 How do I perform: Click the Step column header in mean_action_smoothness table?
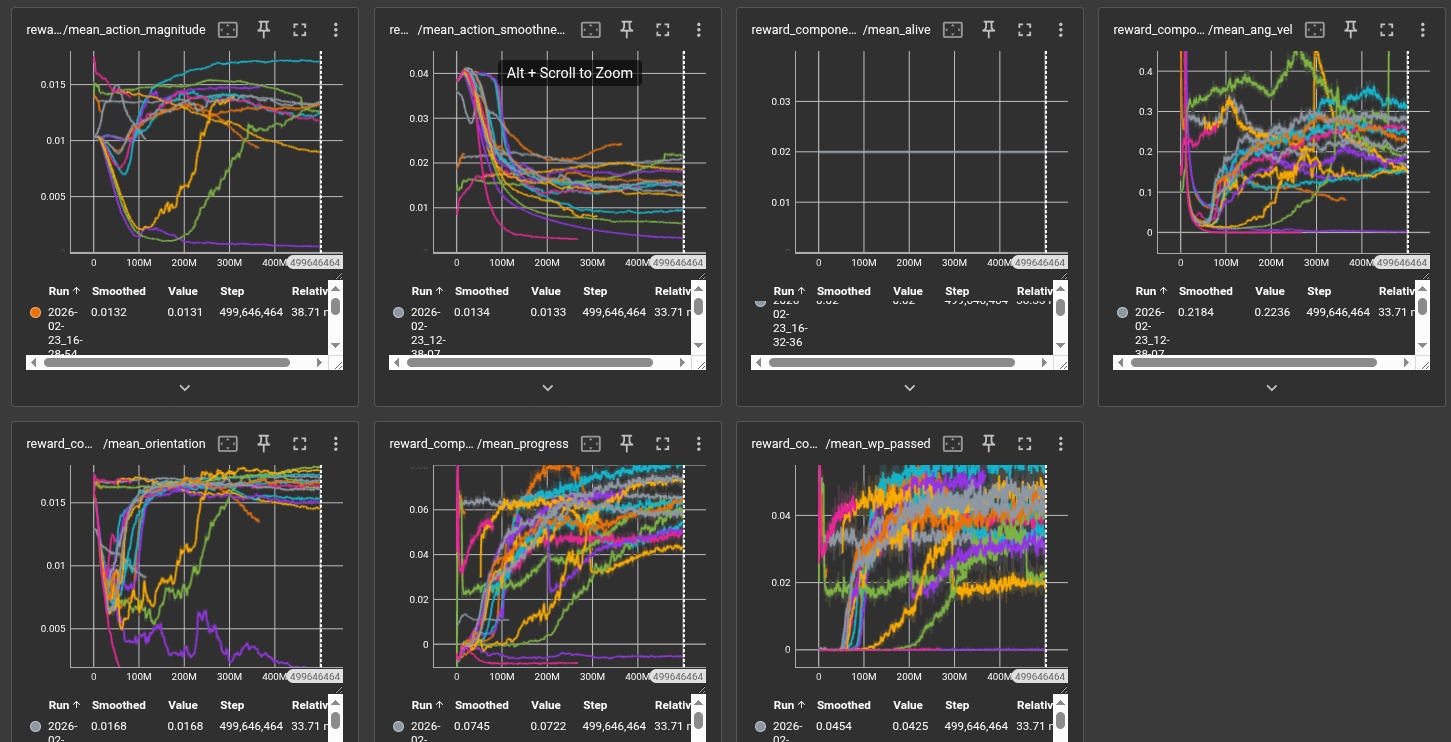(x=595, y=291)
